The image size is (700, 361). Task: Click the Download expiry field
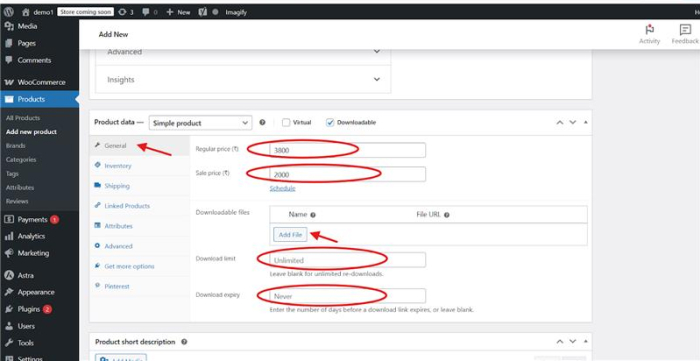(347, 296)
